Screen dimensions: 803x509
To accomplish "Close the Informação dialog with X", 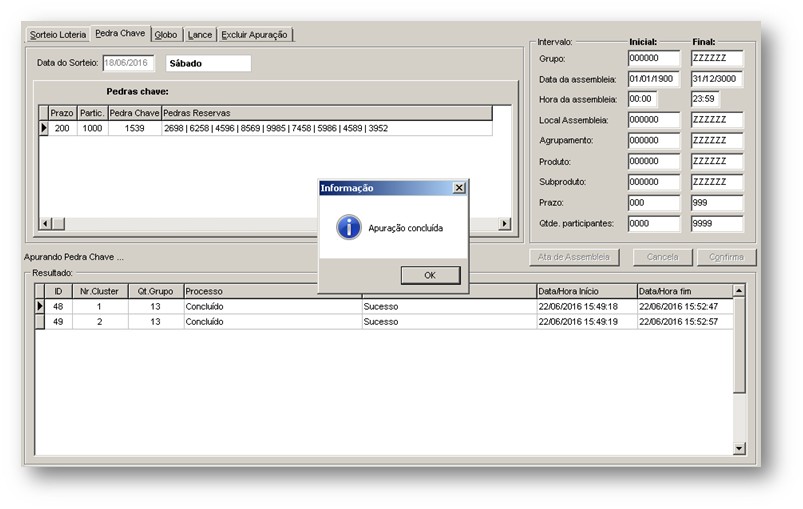I will (x=459, y=188).
